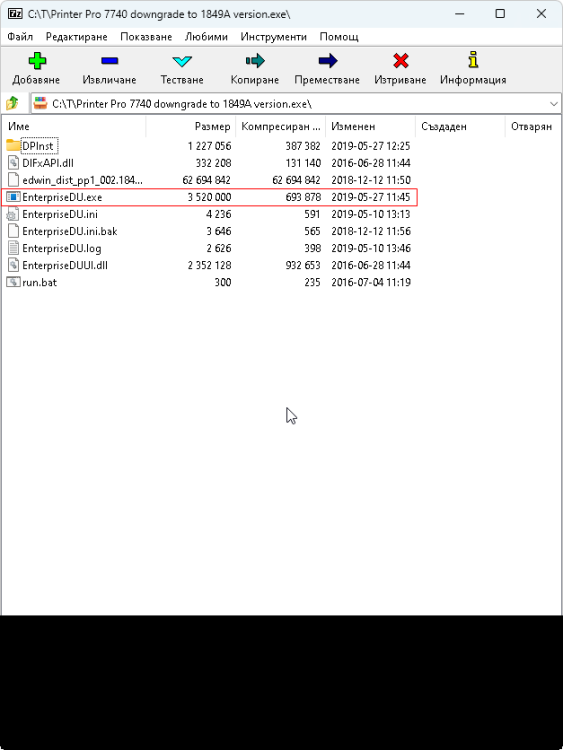Click the date 2019-05-10 13:46
This screenshot has width=563, height=750.
click(x=371, y=248)
